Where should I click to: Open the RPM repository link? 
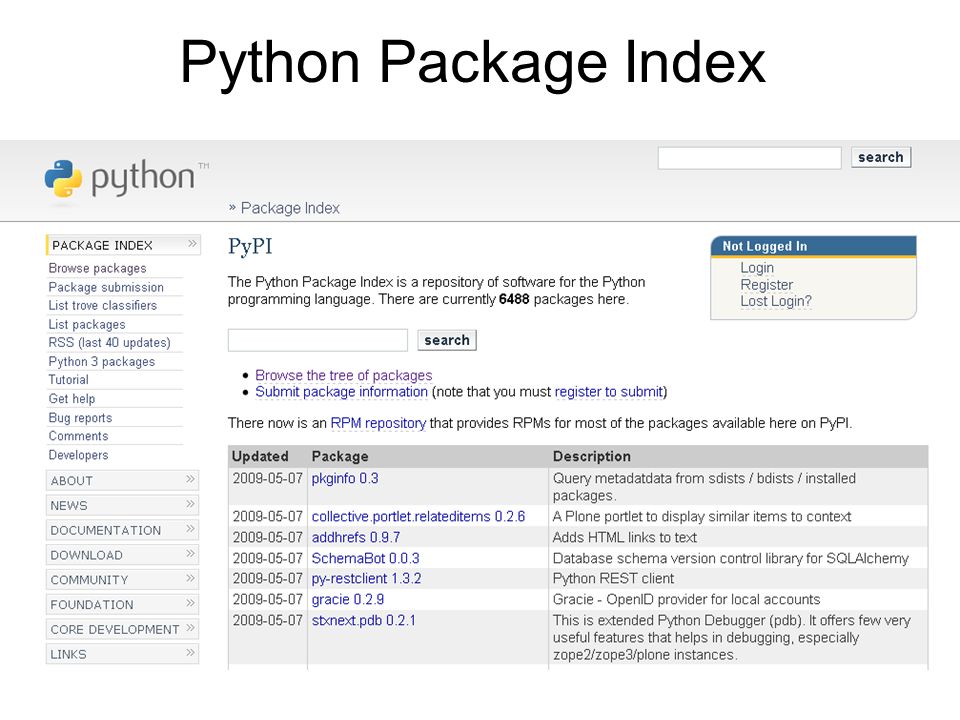pos(378,423)
